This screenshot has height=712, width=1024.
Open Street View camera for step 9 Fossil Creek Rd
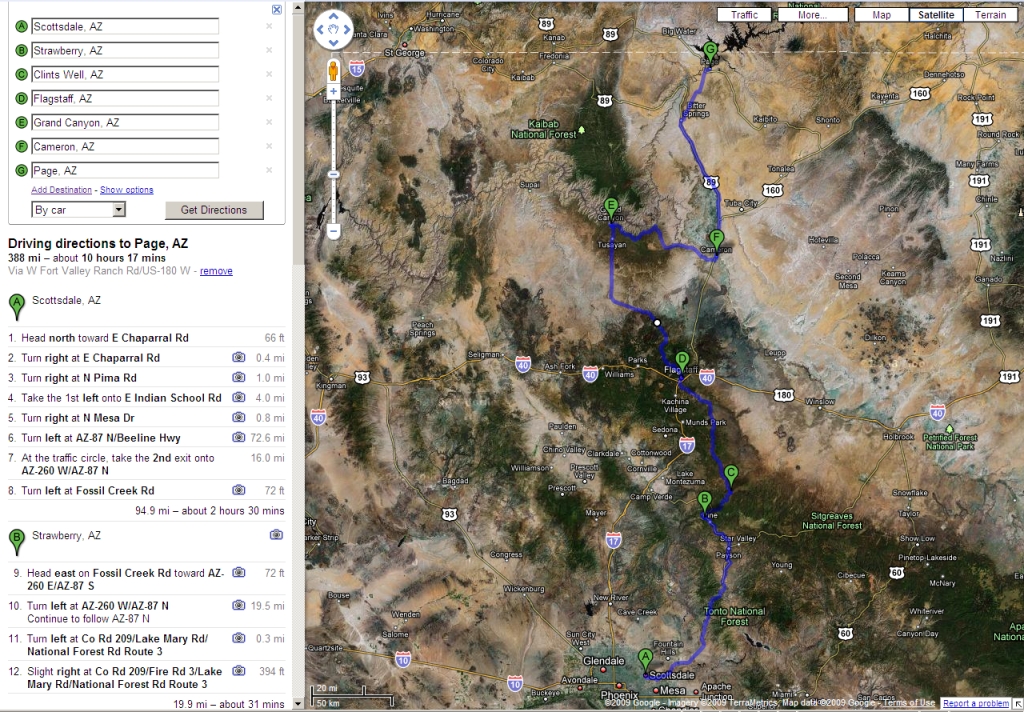point(239,572)
